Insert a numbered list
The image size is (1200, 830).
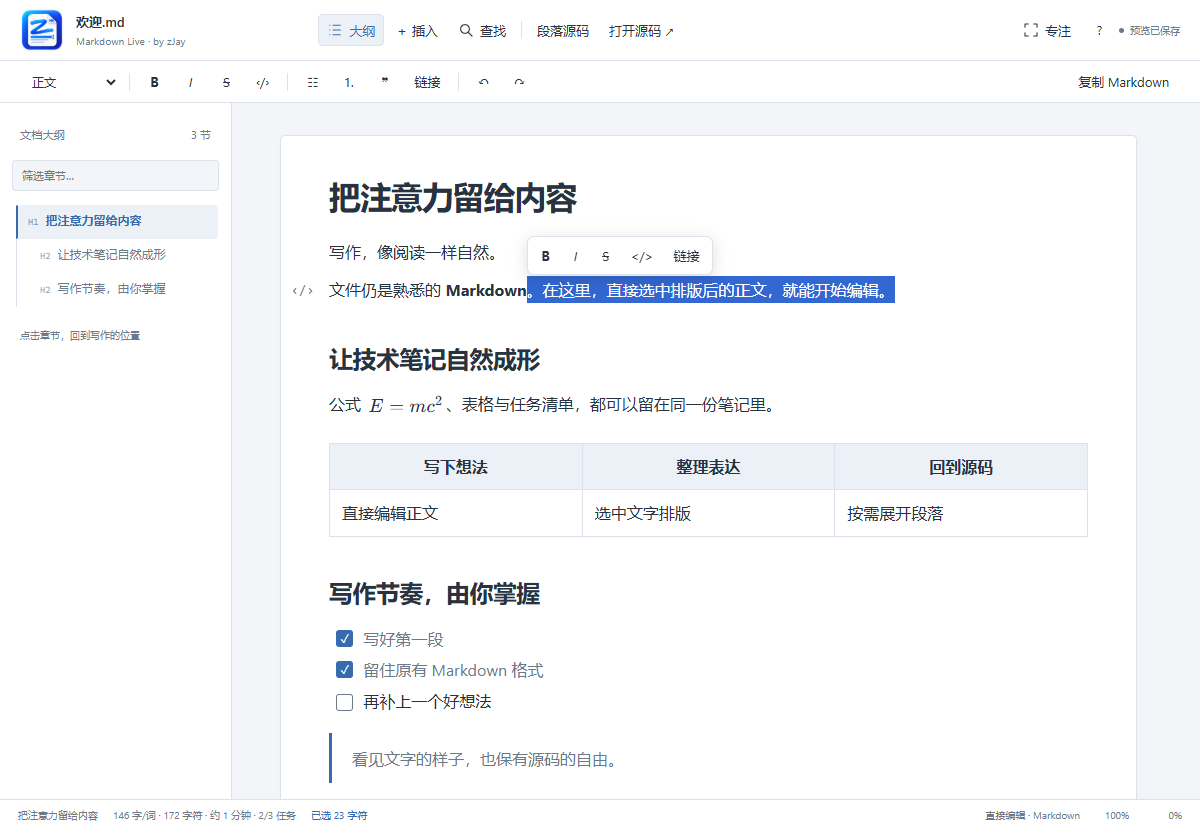coord(349,82)
